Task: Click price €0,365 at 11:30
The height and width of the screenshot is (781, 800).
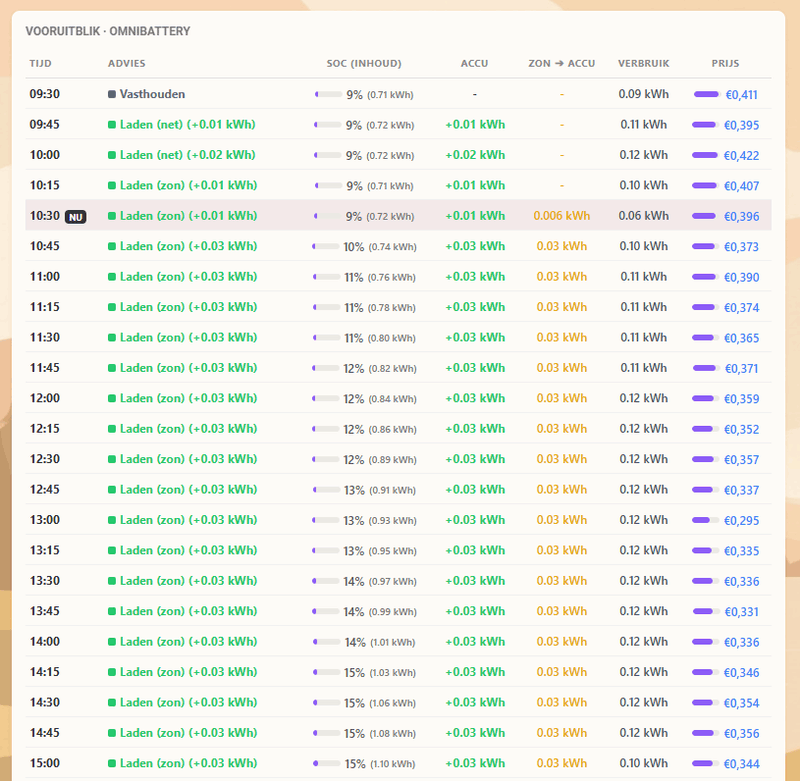Action: 742,338
